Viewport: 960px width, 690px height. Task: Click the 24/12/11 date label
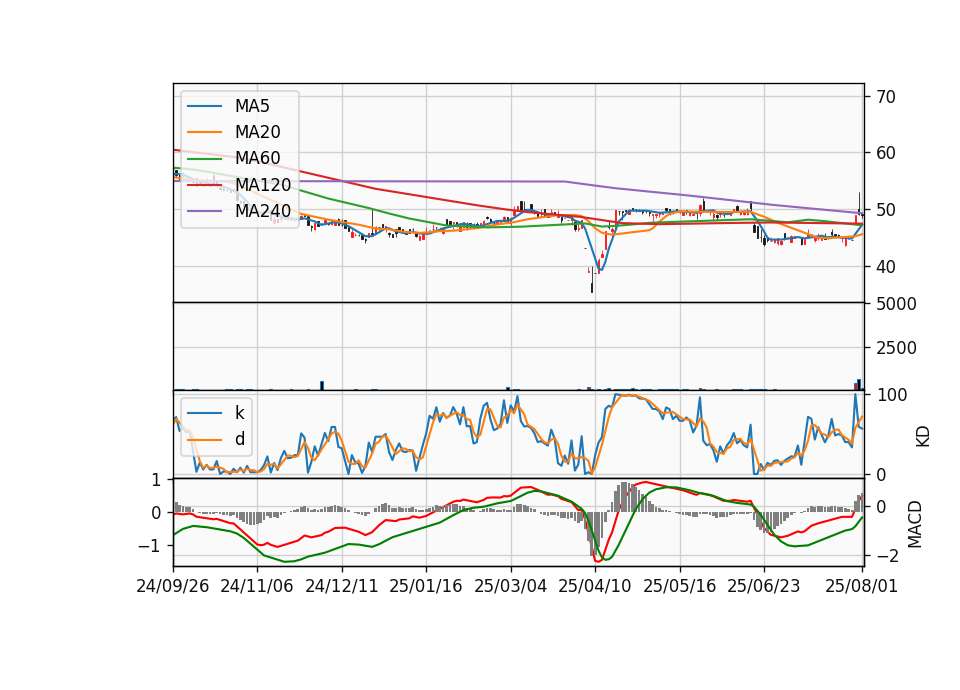tap(342, 586)
